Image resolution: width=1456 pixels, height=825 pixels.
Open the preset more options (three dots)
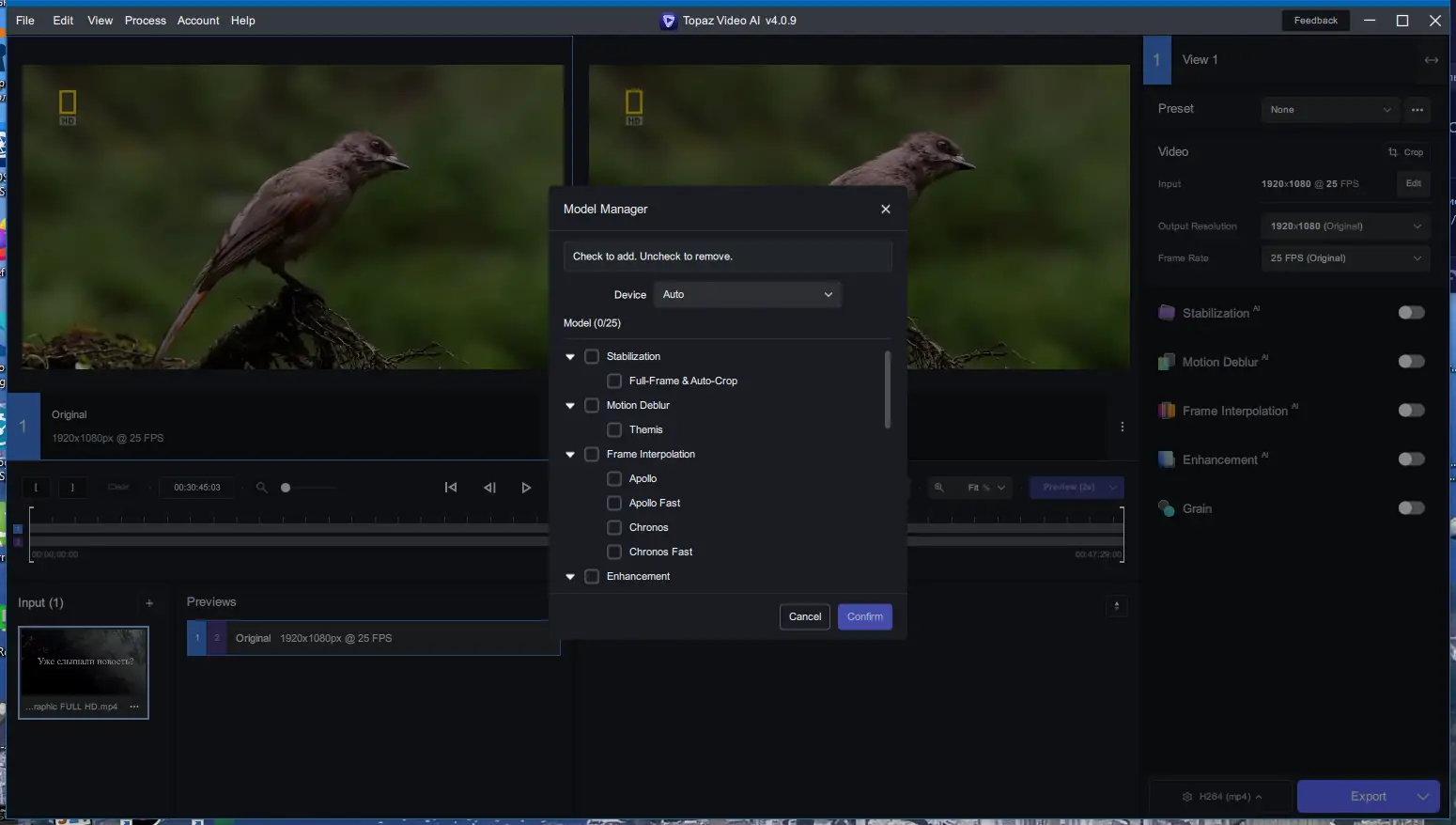click(1417, 110)
